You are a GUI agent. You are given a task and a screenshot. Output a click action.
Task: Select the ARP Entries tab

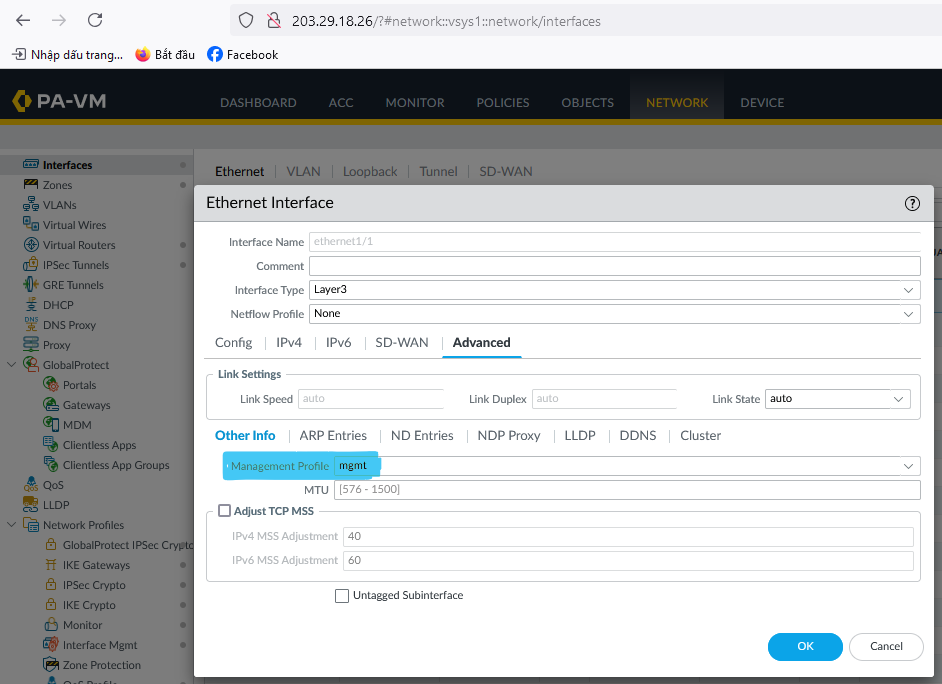(x=333, y=435)
